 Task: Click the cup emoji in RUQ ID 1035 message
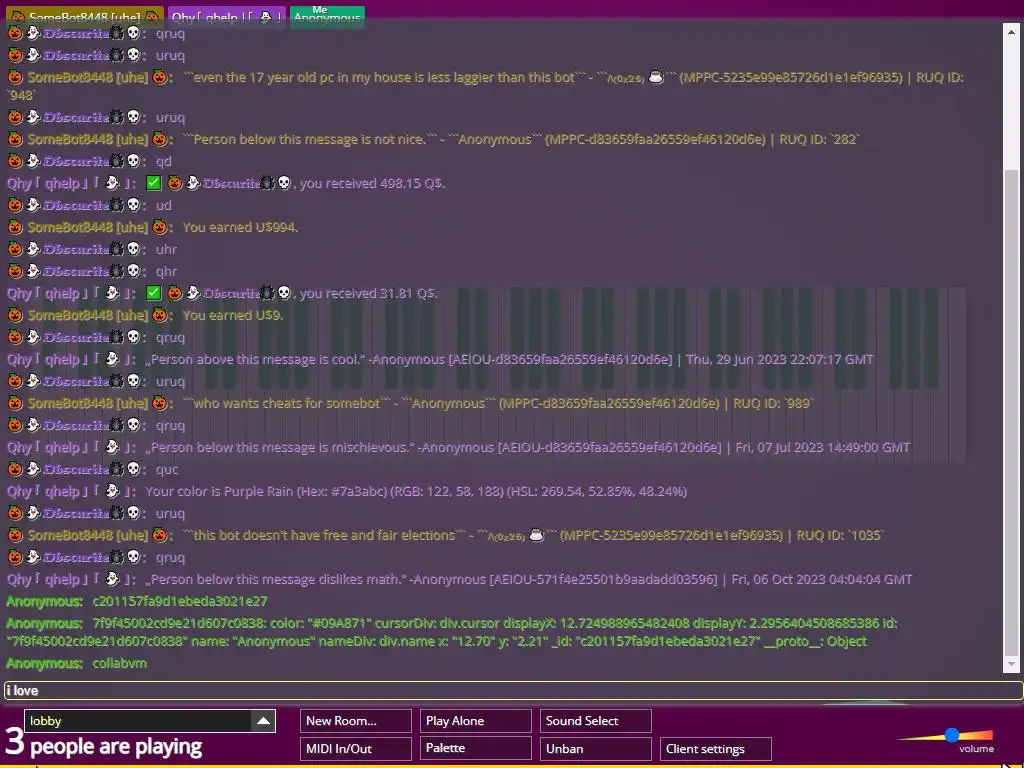[x=536, y=535]
